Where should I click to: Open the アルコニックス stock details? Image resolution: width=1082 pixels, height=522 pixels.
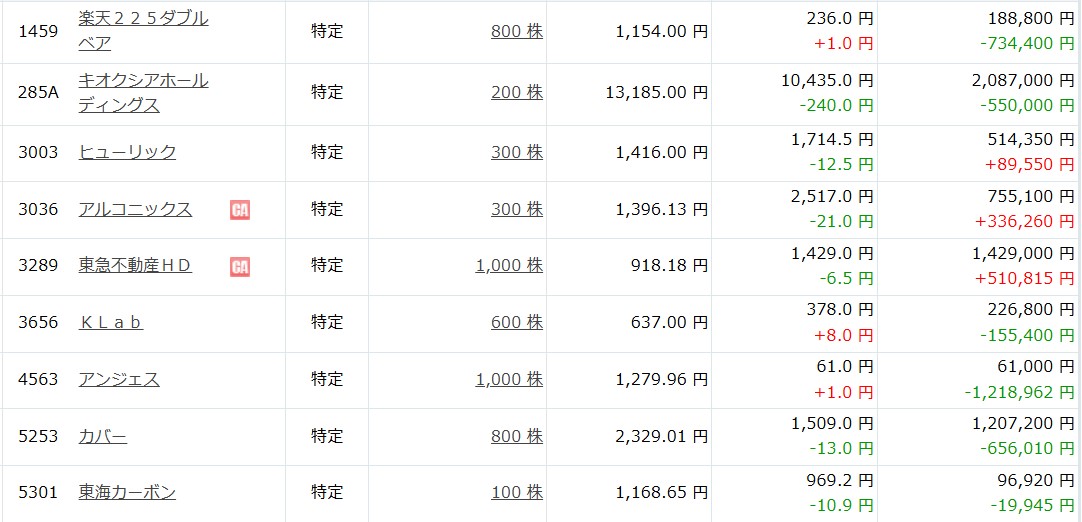tap(135, 209)
